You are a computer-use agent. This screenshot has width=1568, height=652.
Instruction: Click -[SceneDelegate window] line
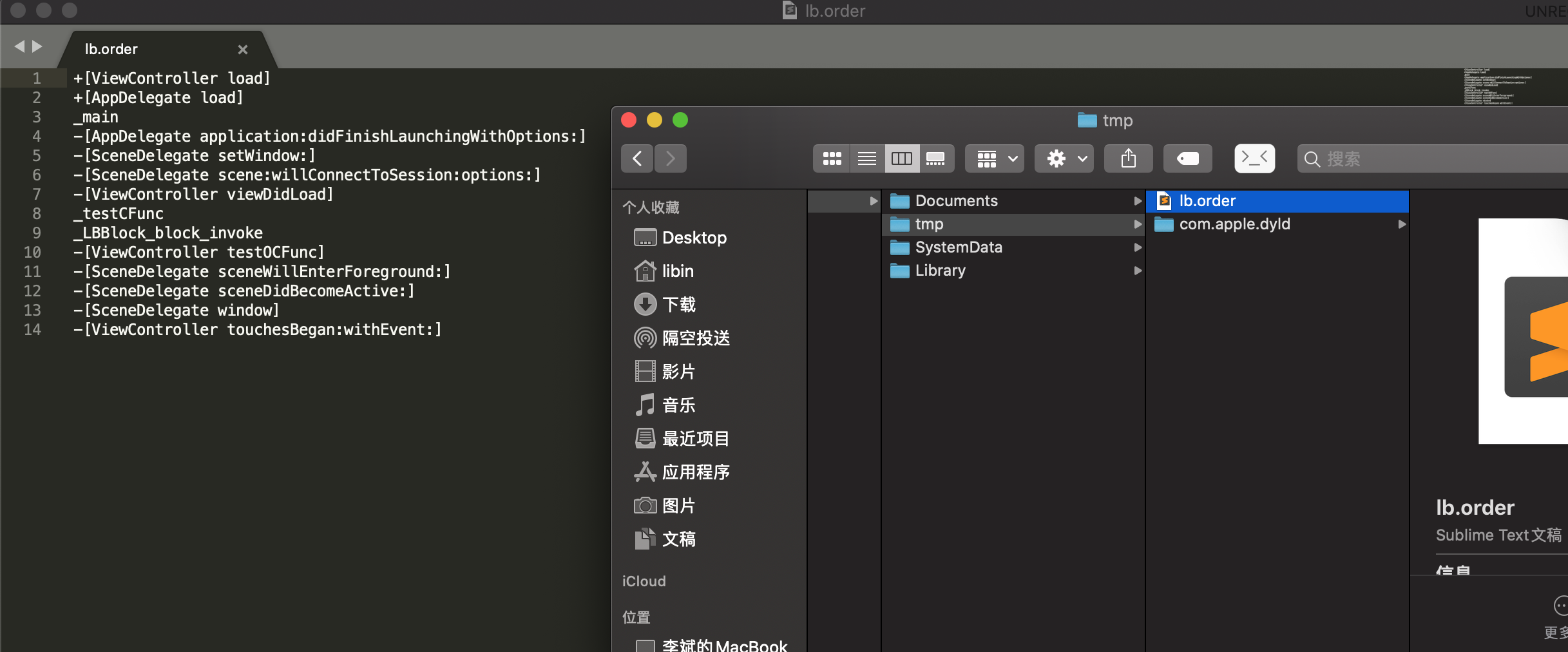pyautogui.click(x=177, y=311)
